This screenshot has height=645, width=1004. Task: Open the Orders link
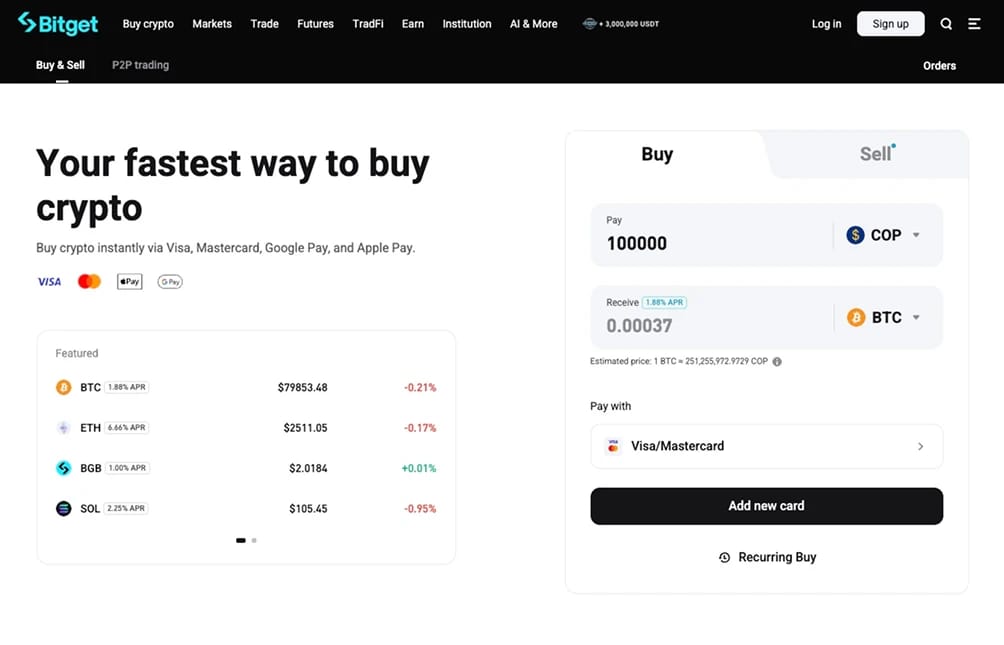[939, 65]
